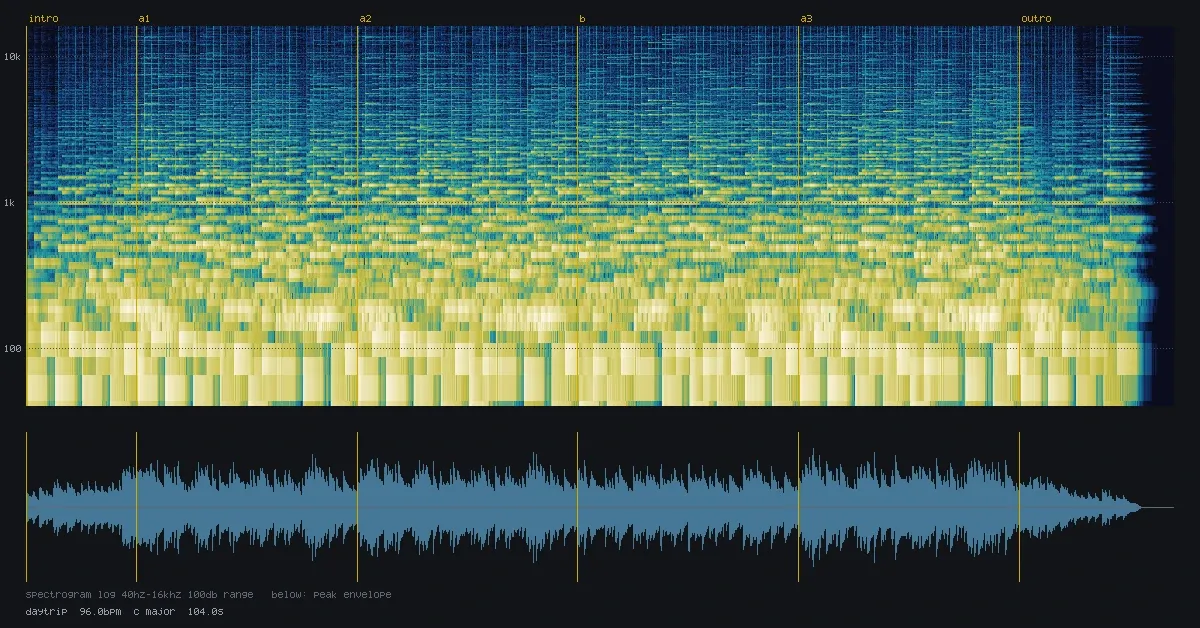Viewport: 1200px width, 628px height.
Task: Click inside the spectrogram plot
Action: pos(600,216)
